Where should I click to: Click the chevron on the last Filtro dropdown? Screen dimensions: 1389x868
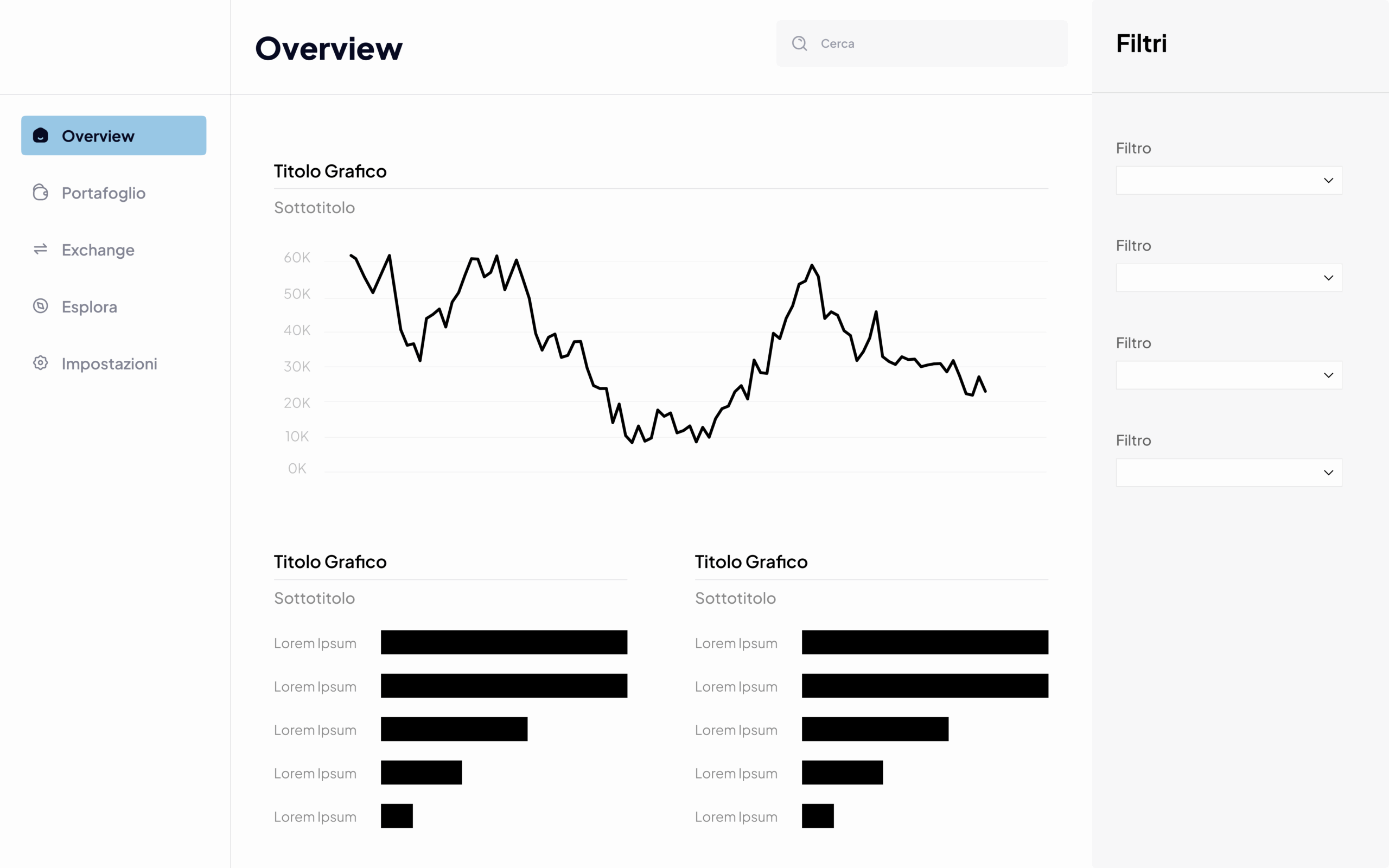pyautogui.click(x=1328, y=472)
